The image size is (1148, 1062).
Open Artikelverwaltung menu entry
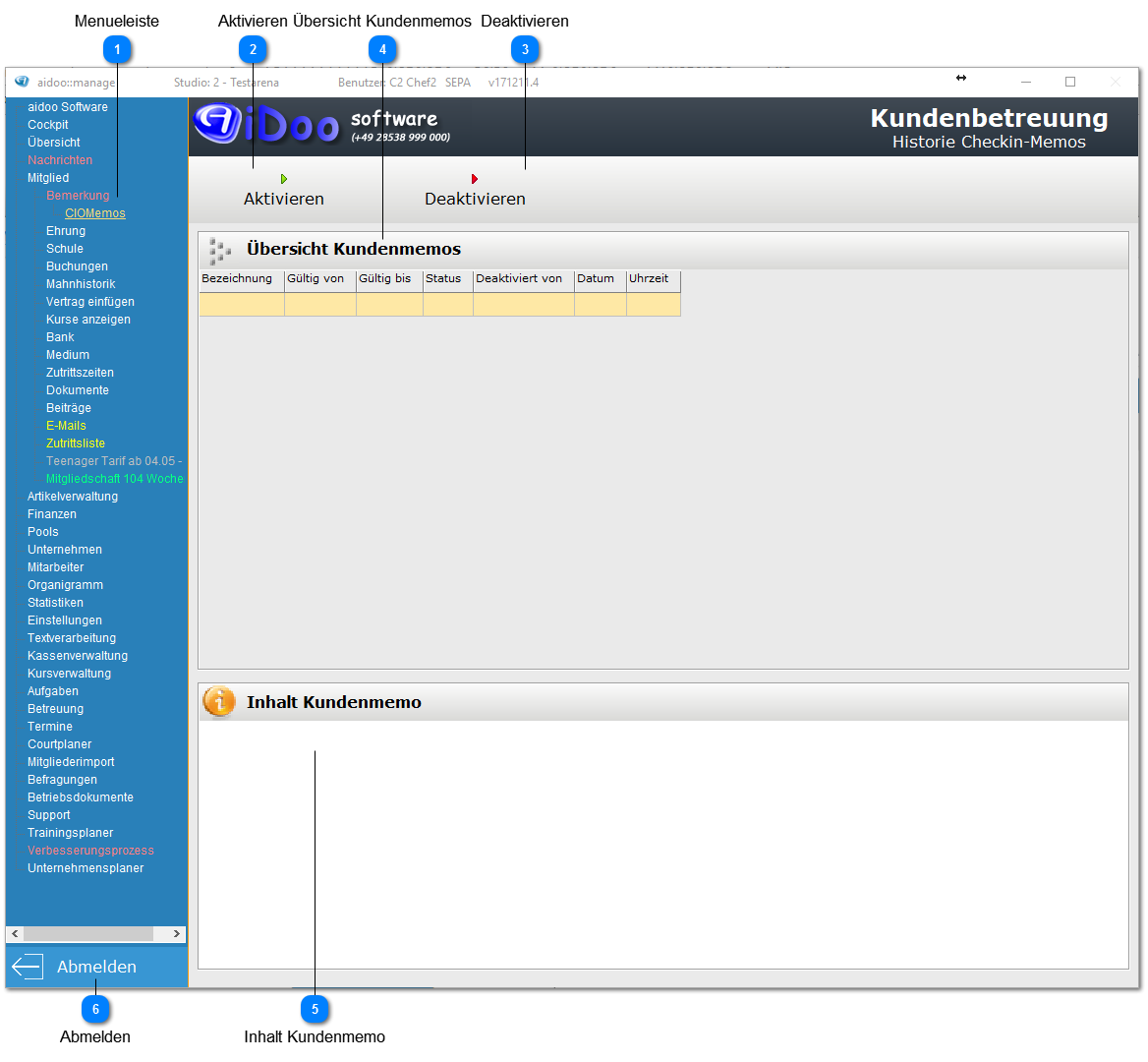coord(73,497)
